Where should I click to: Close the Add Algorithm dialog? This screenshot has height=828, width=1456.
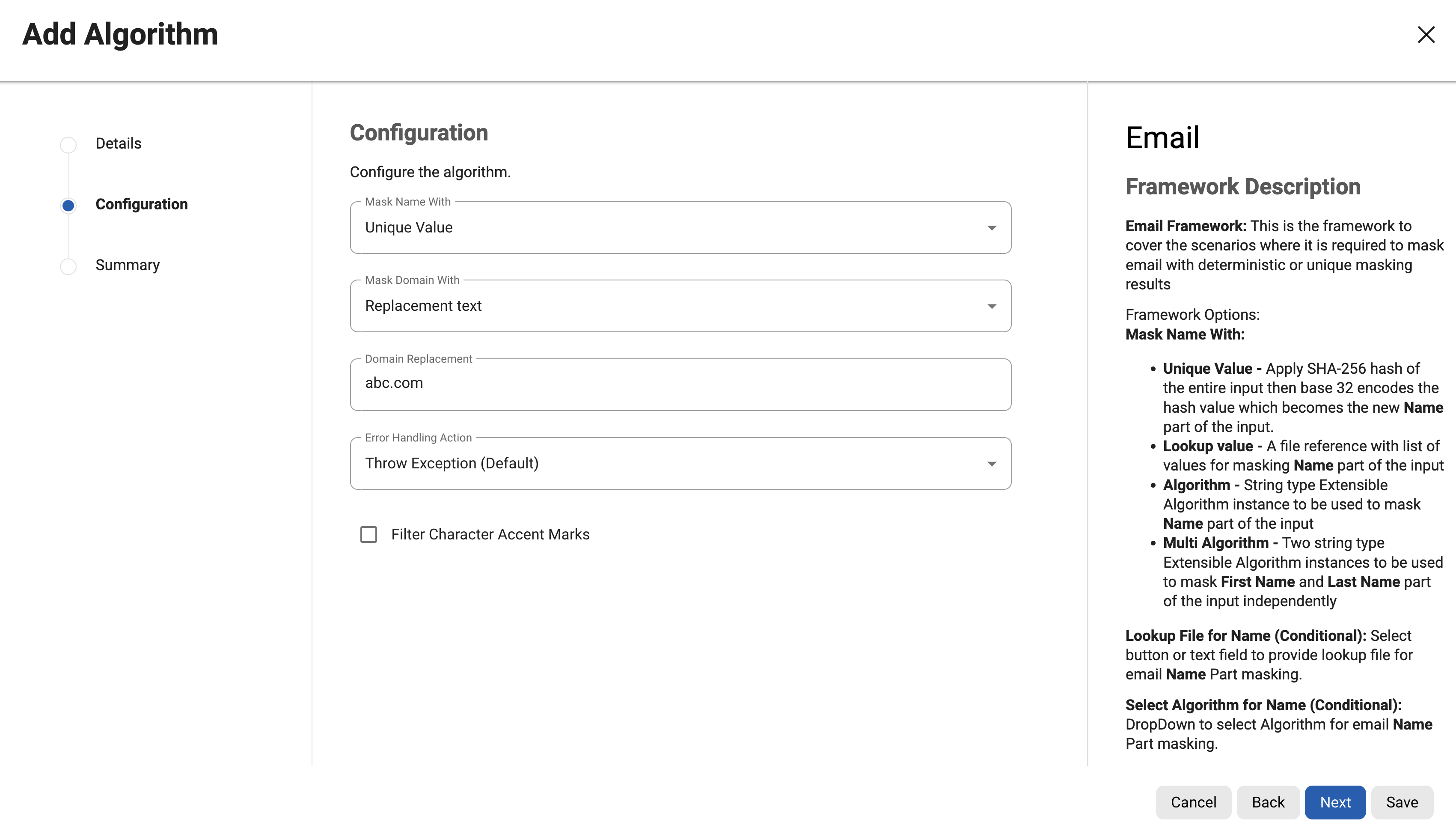click(1425, 35)
